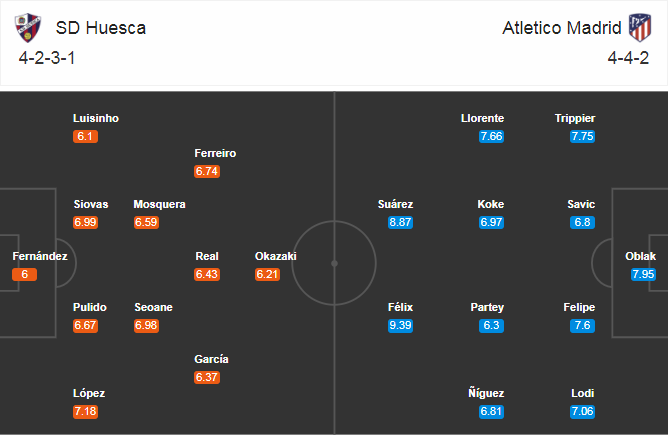Select goalkeeper Fernández's rating of 6
668x435 pixels.
(x=25, y=274)
